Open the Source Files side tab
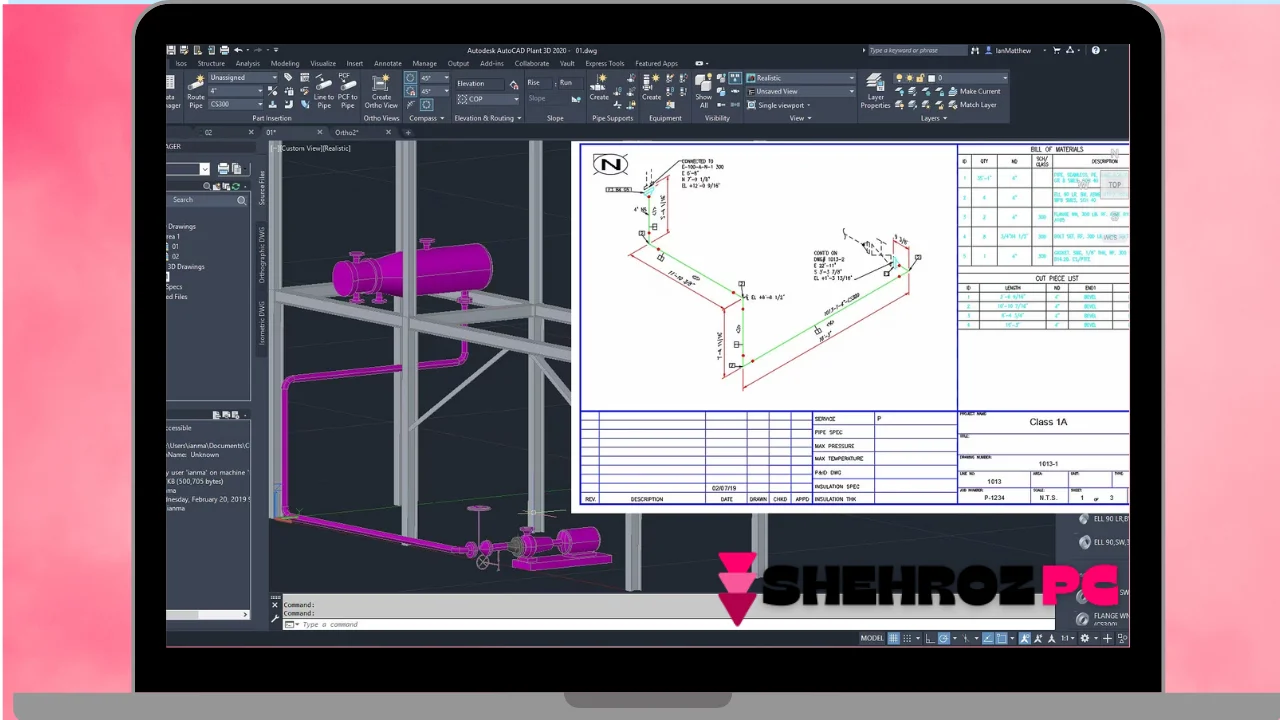Image resolution: width=1280 pixels, height=720 pixels. coord(262,190)
